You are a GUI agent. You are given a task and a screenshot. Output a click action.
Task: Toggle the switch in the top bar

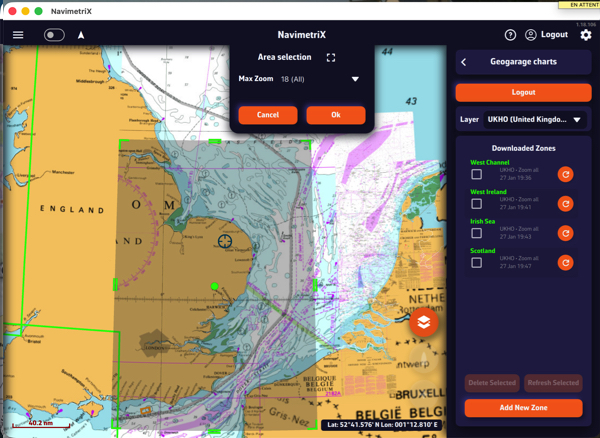point(54,35)
